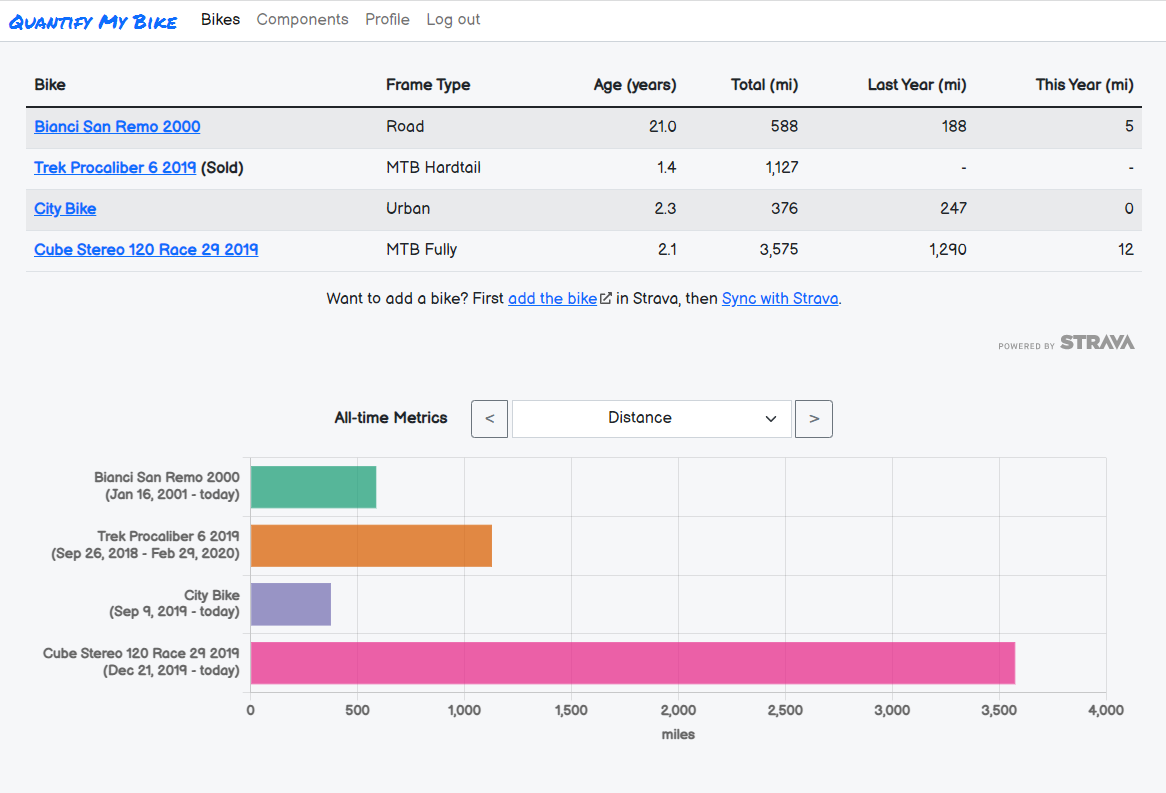Click the 4,000 axis tick label
Screen dimensions: 1166x793
pos(1106,710)
